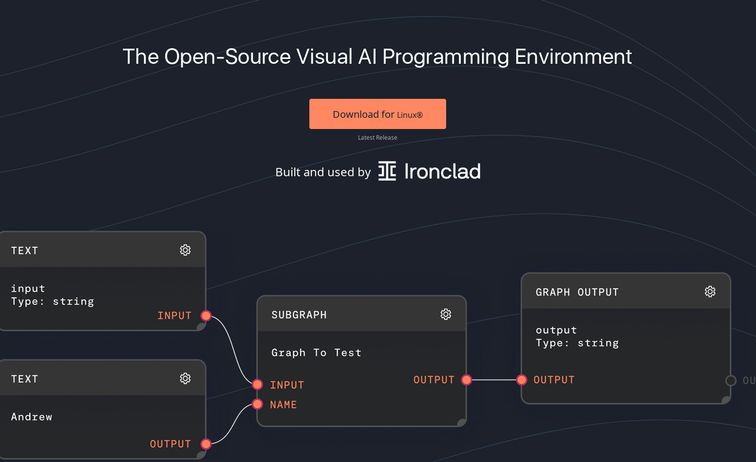Click the Ironclad wordmark text
756x462 pixels.
[442, 172]
